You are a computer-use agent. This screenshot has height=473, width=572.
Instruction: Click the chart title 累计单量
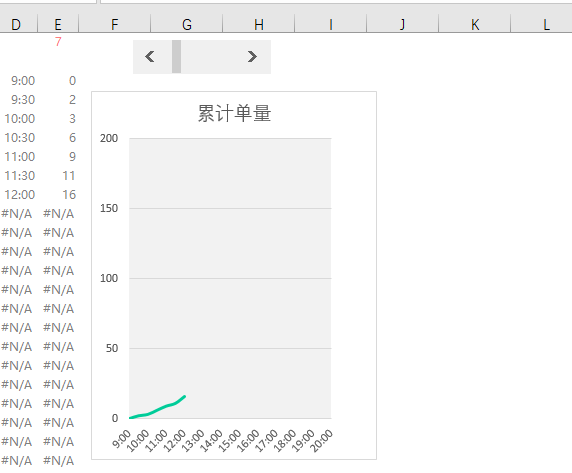pyautogui.click(x=234, y=113)
